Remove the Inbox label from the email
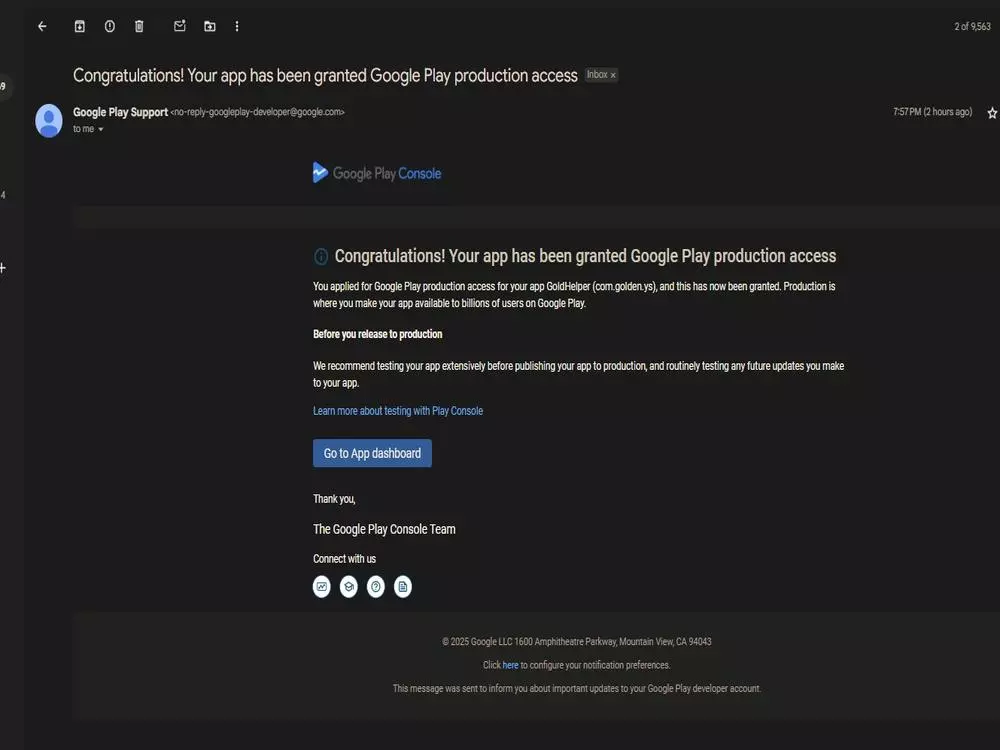 coord(612,74)
